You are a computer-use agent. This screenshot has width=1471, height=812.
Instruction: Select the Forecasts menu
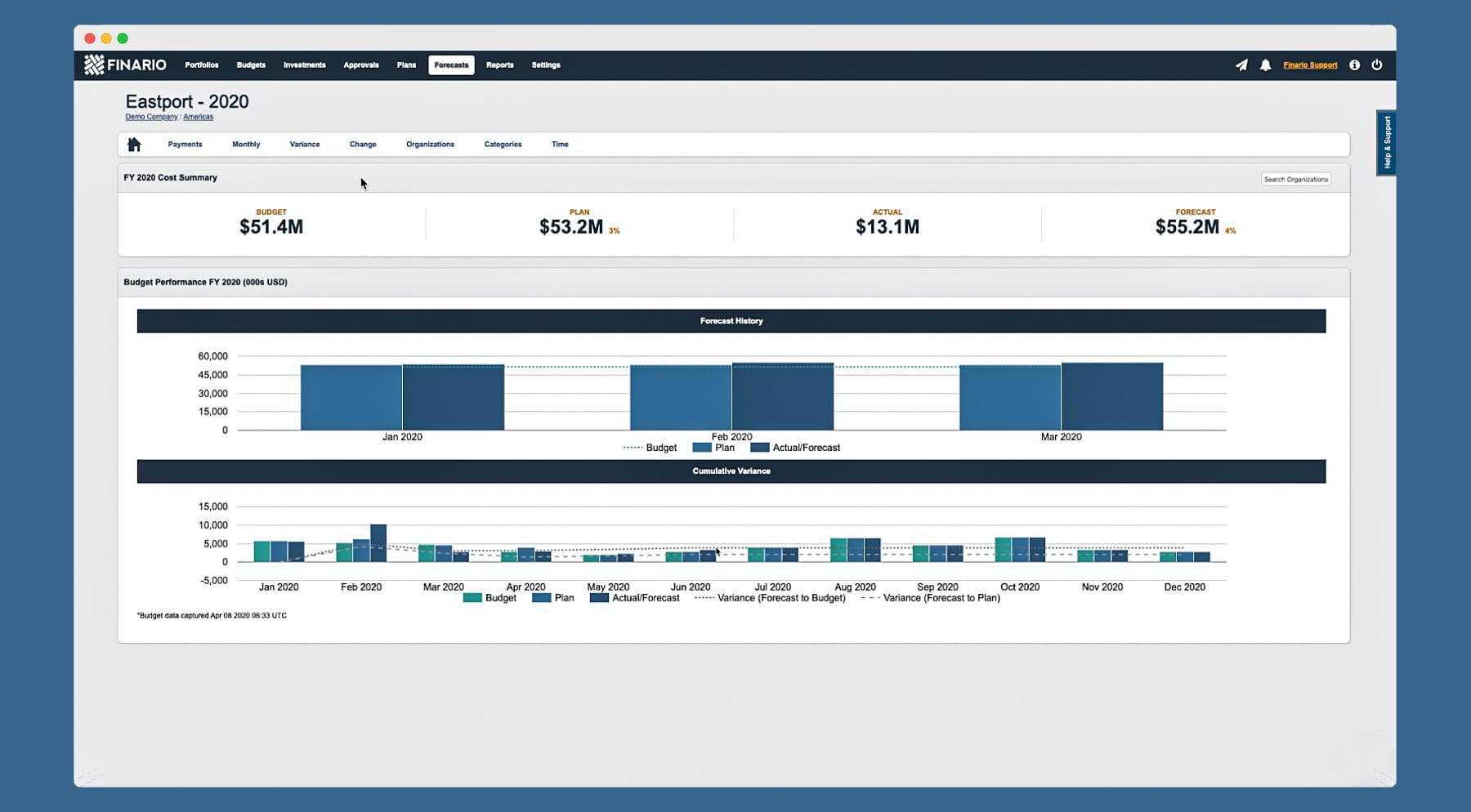[451, 65]
